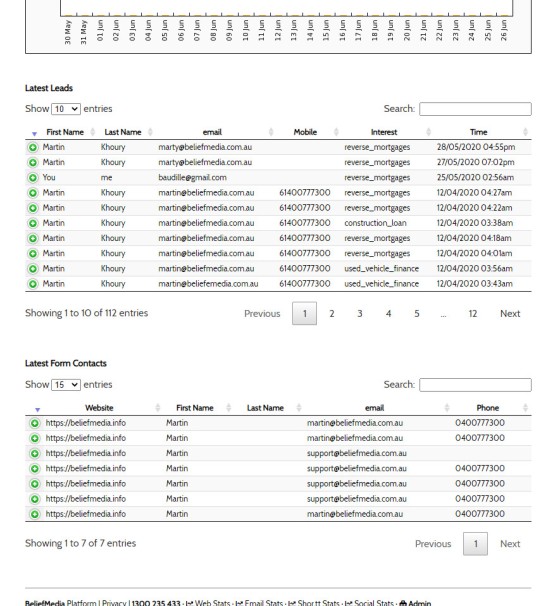Expand lead row dated 28/05/2020 04:55pm

click(33, 147)
